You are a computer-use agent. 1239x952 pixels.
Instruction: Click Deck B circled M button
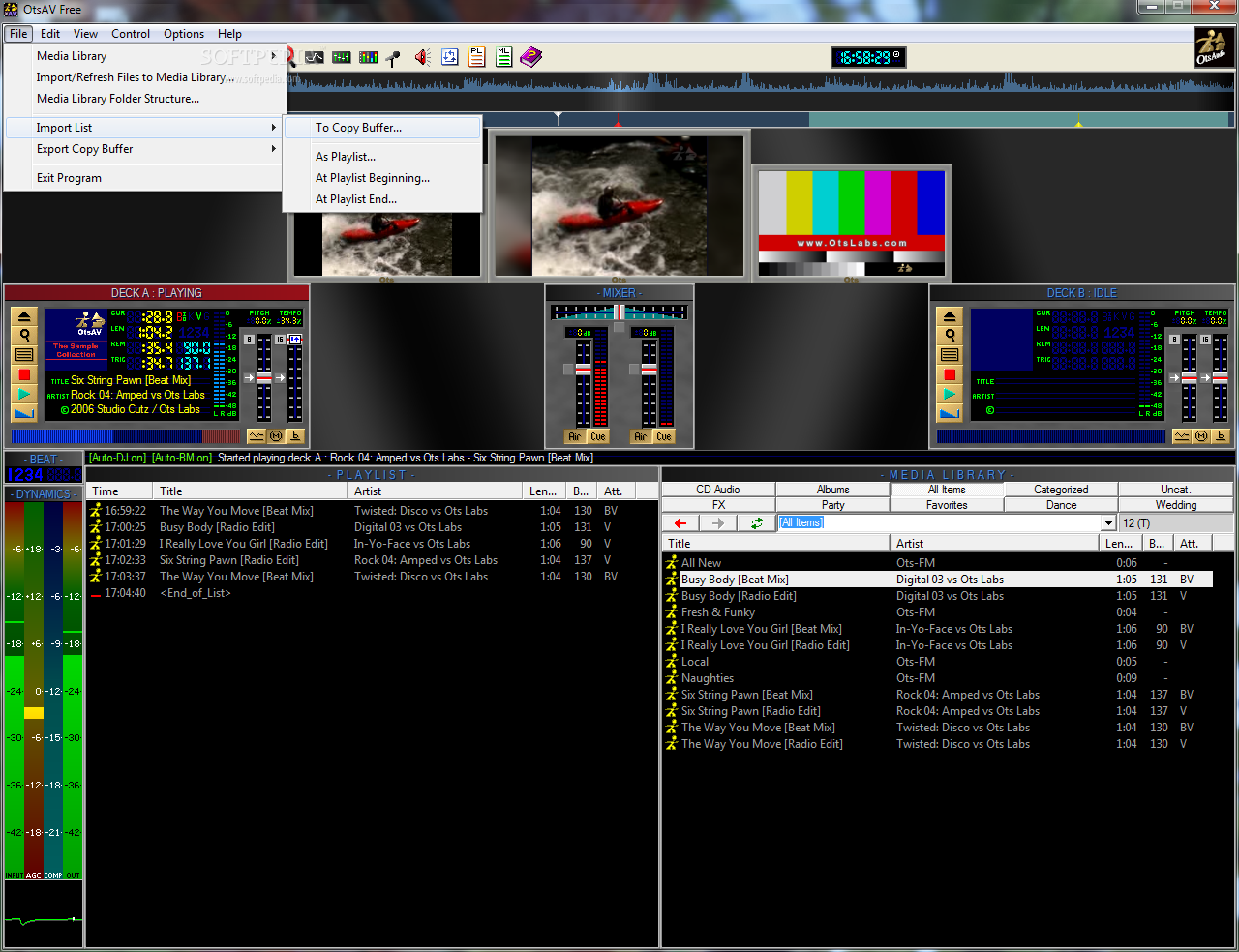(x=1202, y=436)
